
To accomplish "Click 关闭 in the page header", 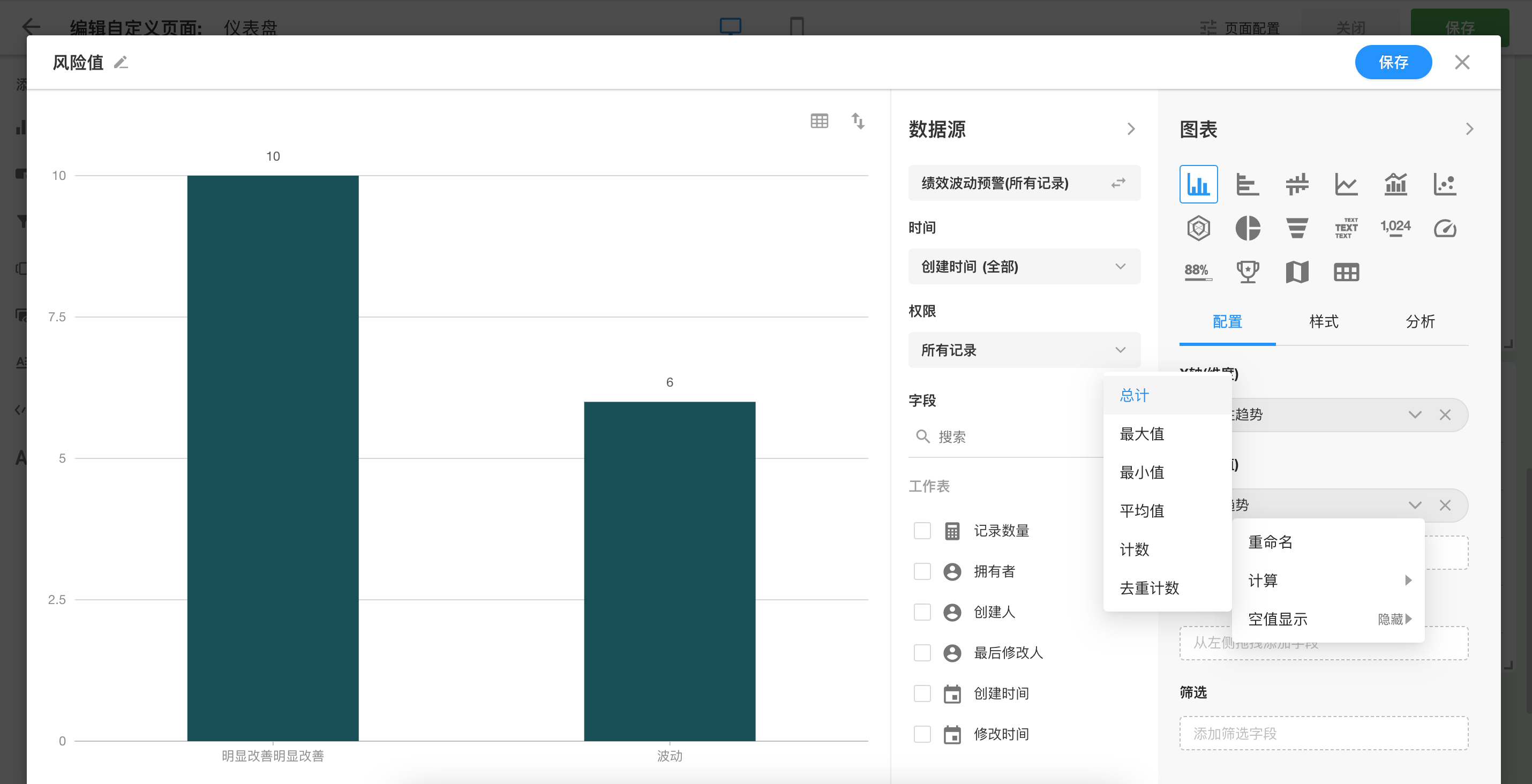I will 1350,27.
